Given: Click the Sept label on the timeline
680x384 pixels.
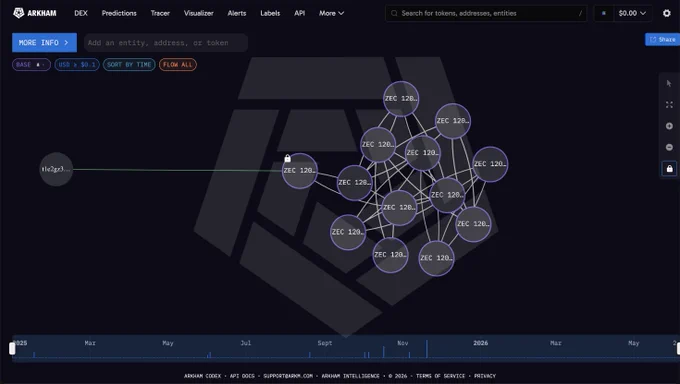Looking at the screenshot, I should pos(325,343).
